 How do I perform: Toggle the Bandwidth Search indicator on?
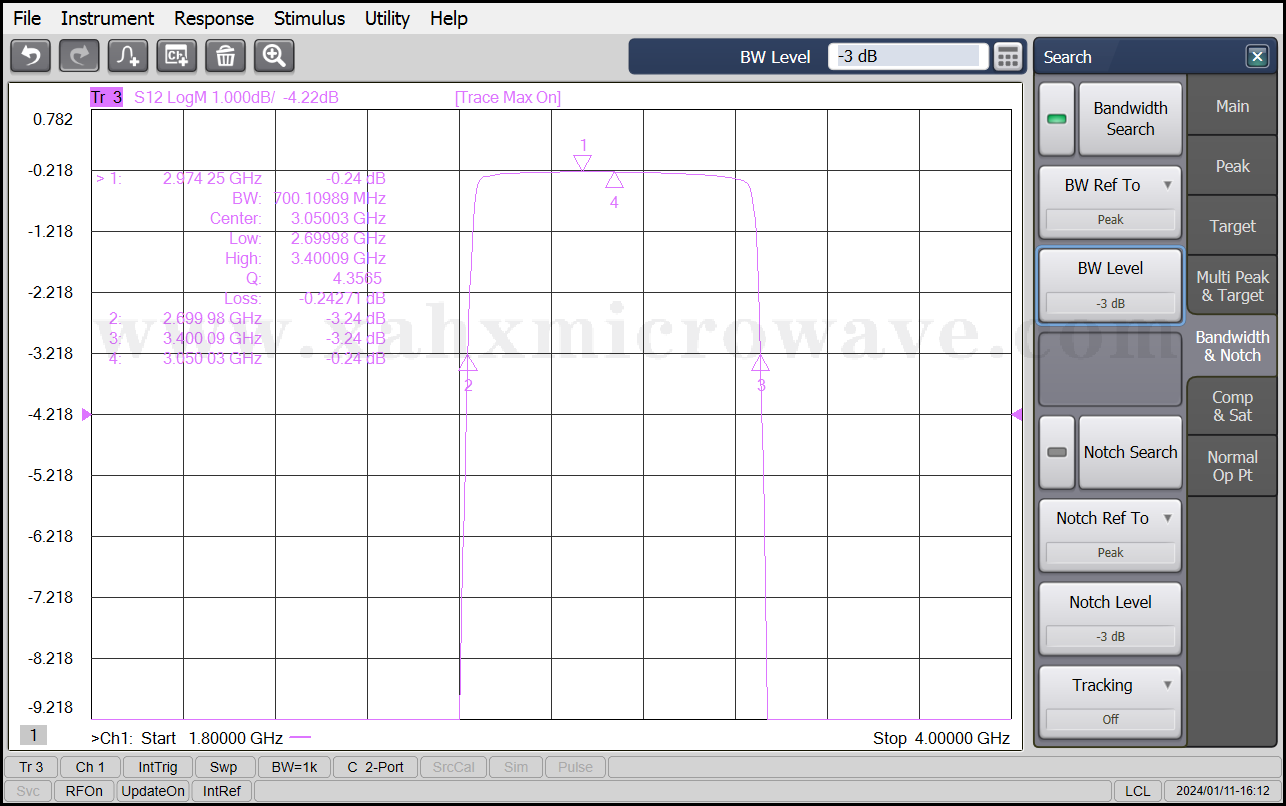1056,119
